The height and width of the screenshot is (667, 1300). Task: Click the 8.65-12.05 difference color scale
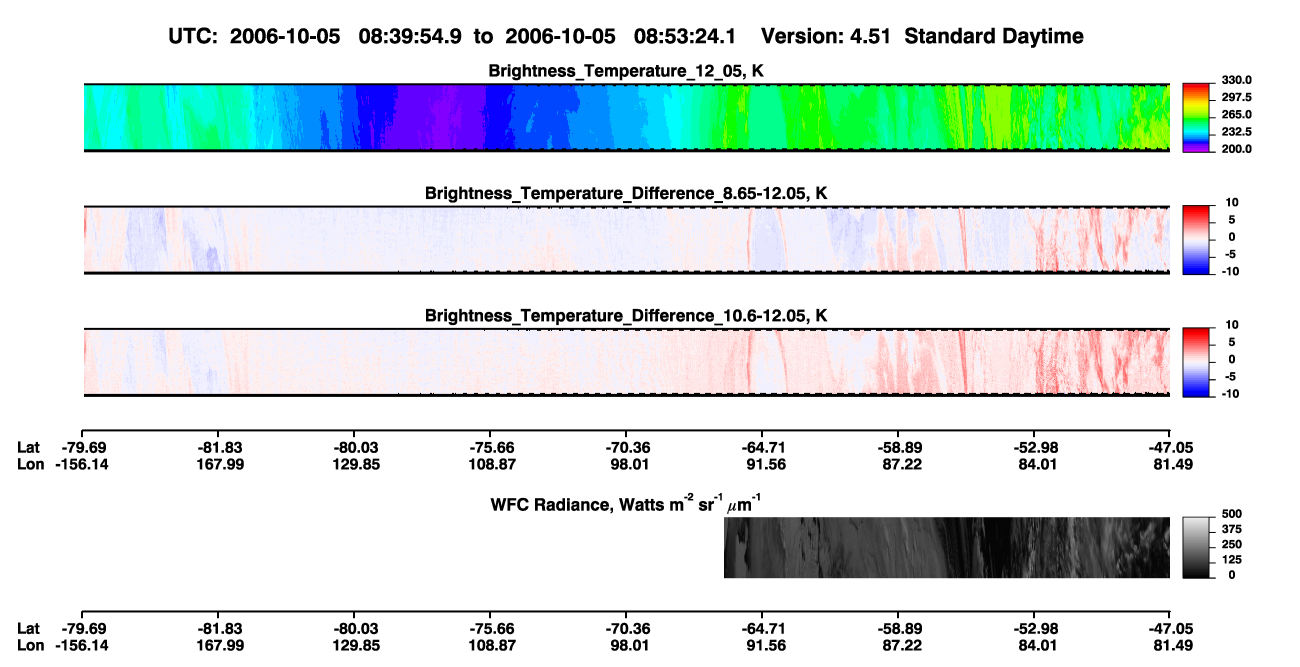coord(1196,239)
